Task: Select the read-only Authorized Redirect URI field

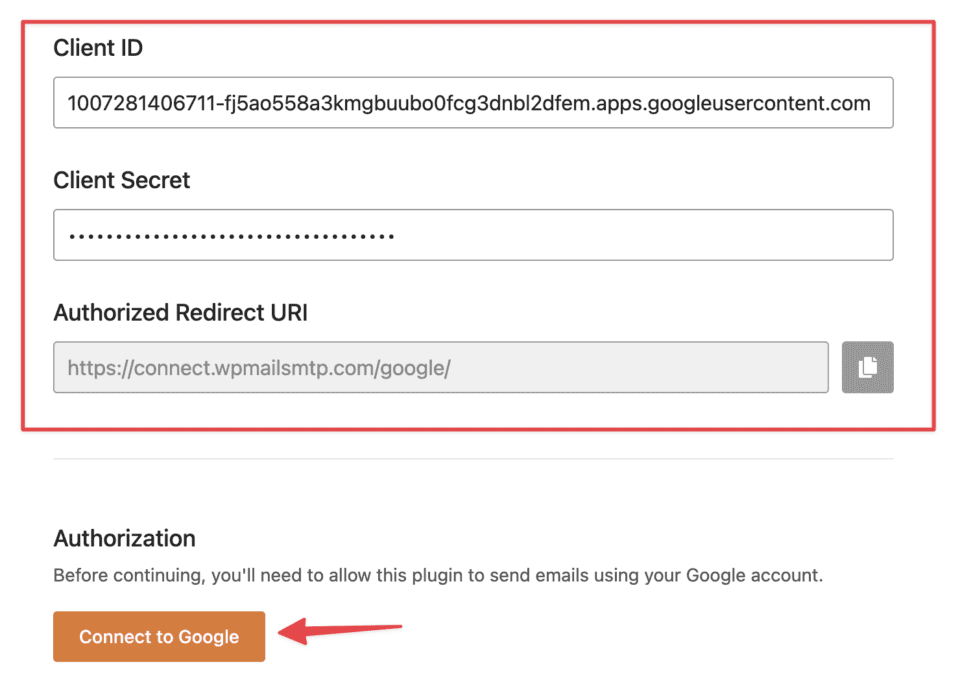Action: coord(440,368)
